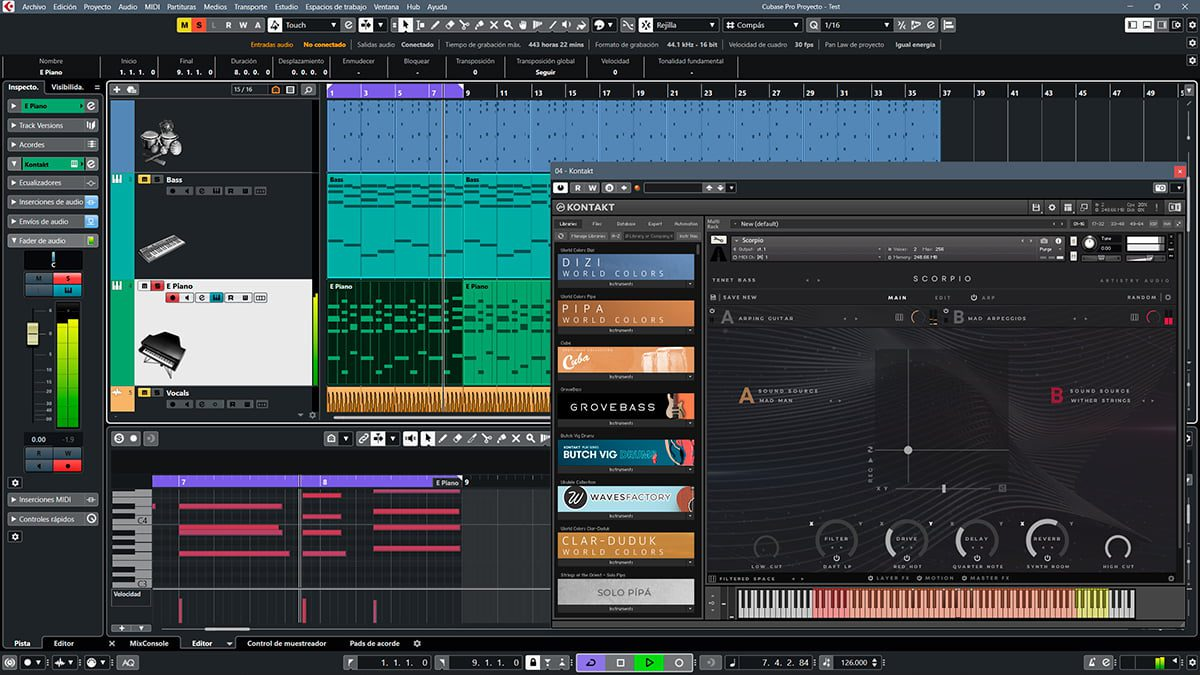1200x675 pixels.
Task: Toggle Solo on the E Piano track
Action: coord(156,286)
